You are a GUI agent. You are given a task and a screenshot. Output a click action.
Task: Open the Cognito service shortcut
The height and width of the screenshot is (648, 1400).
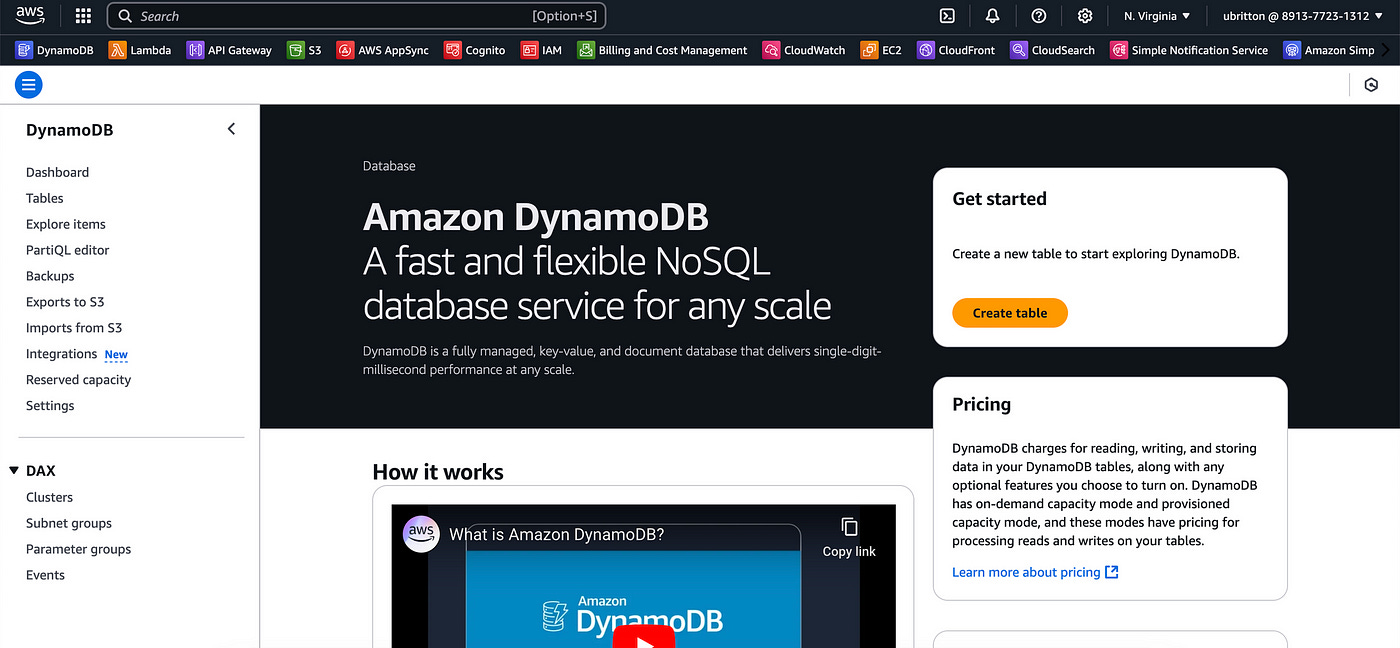(x=473, y=49)
